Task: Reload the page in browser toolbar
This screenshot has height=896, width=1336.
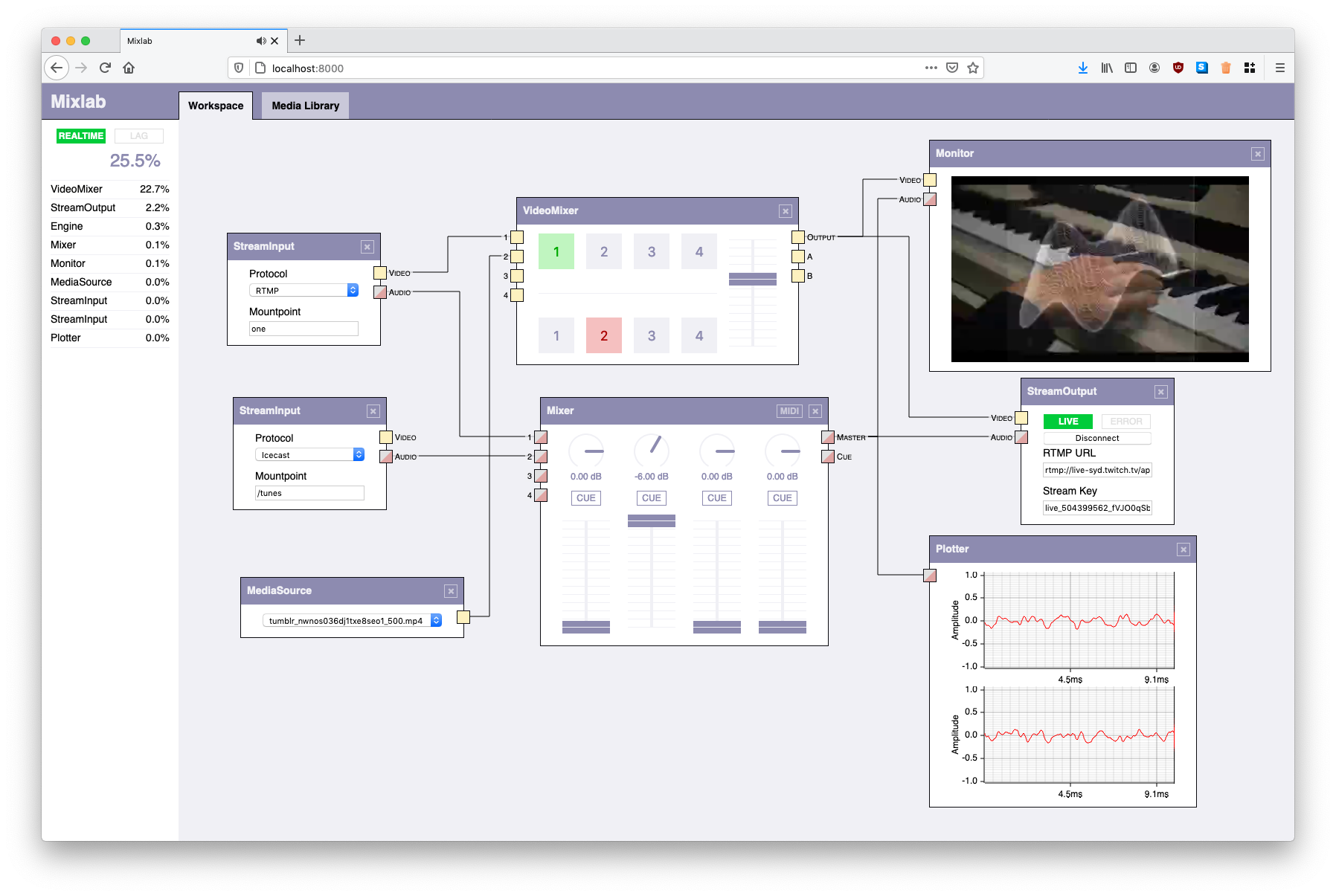Action: [105, 68]
